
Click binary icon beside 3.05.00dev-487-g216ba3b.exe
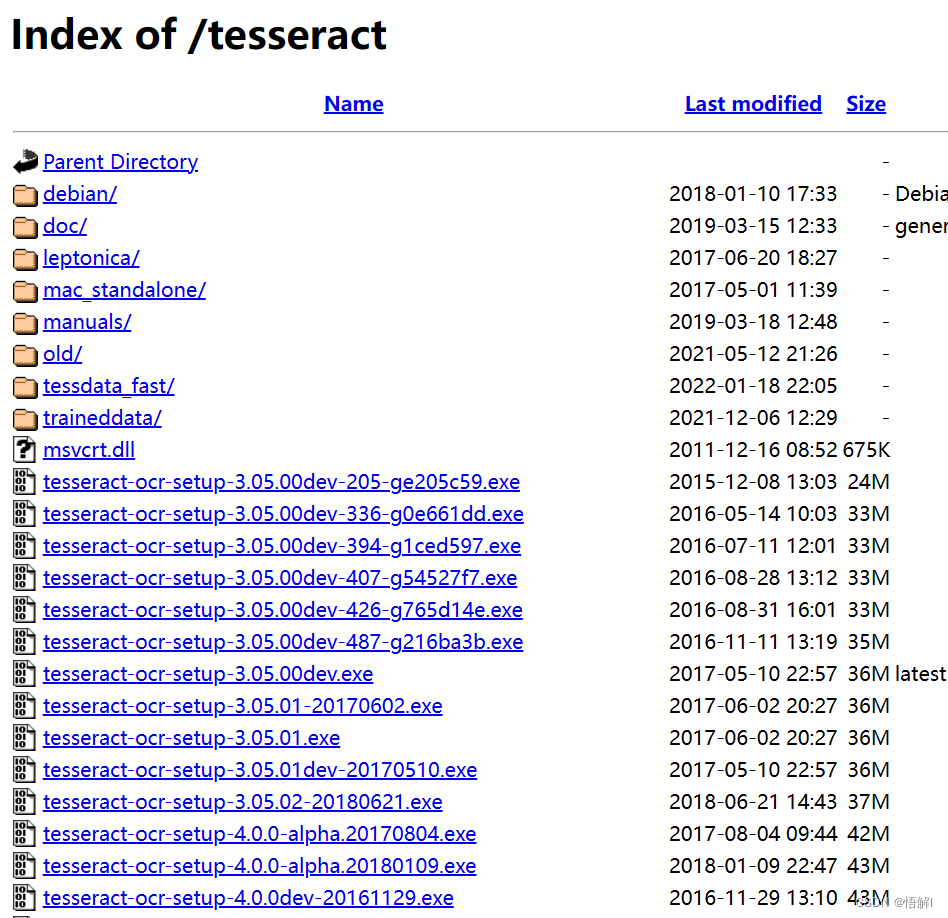24,642
